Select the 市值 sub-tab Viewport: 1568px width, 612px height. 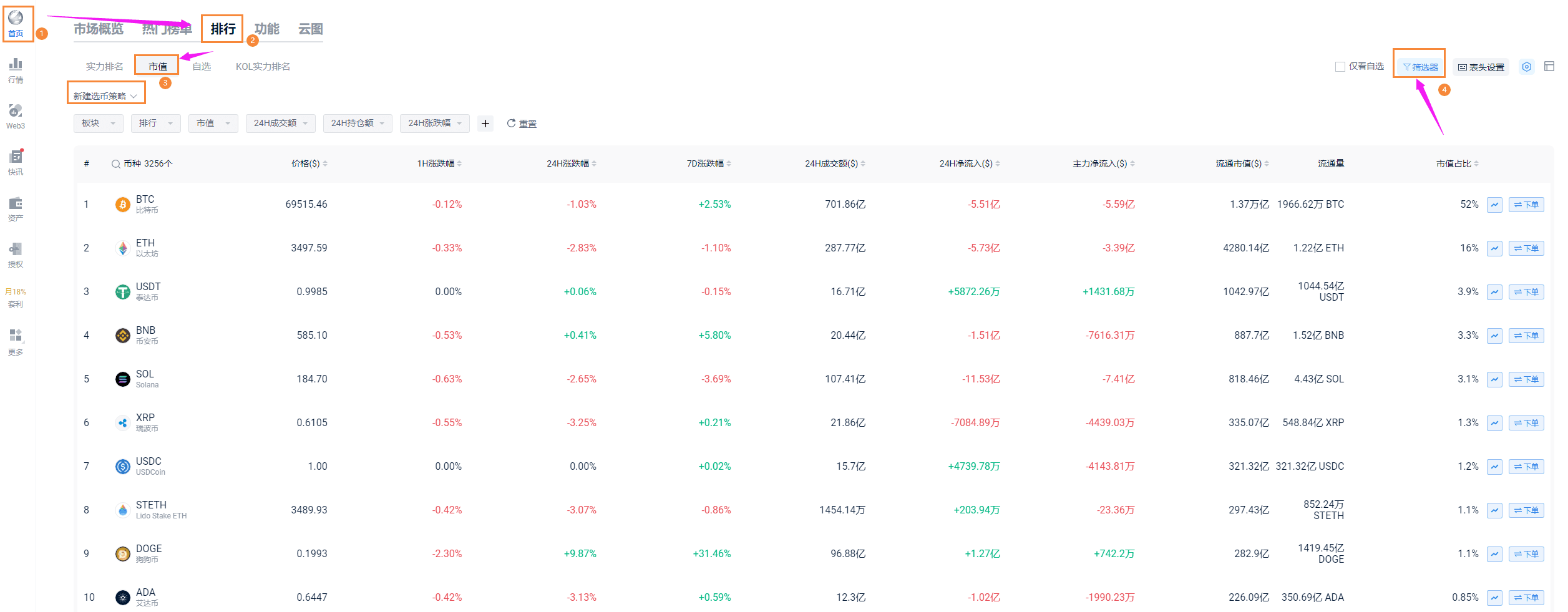point(158,67)
